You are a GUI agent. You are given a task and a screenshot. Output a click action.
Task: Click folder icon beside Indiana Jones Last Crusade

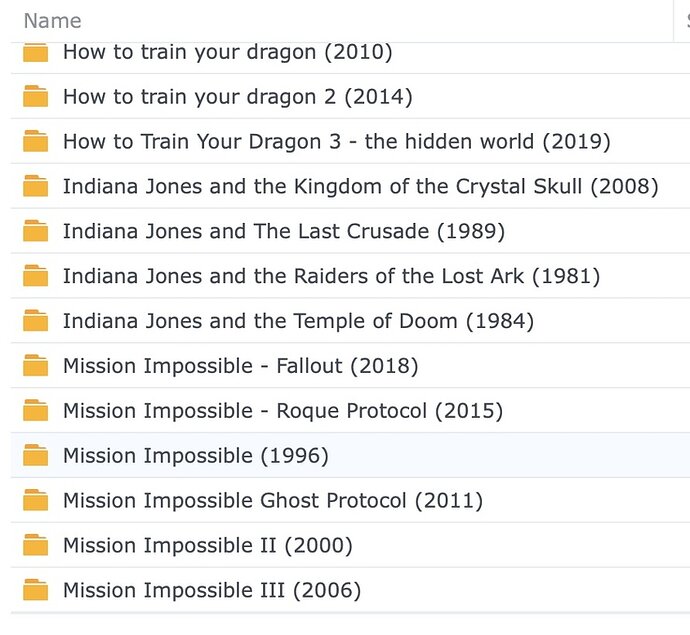tap(36, 231)
